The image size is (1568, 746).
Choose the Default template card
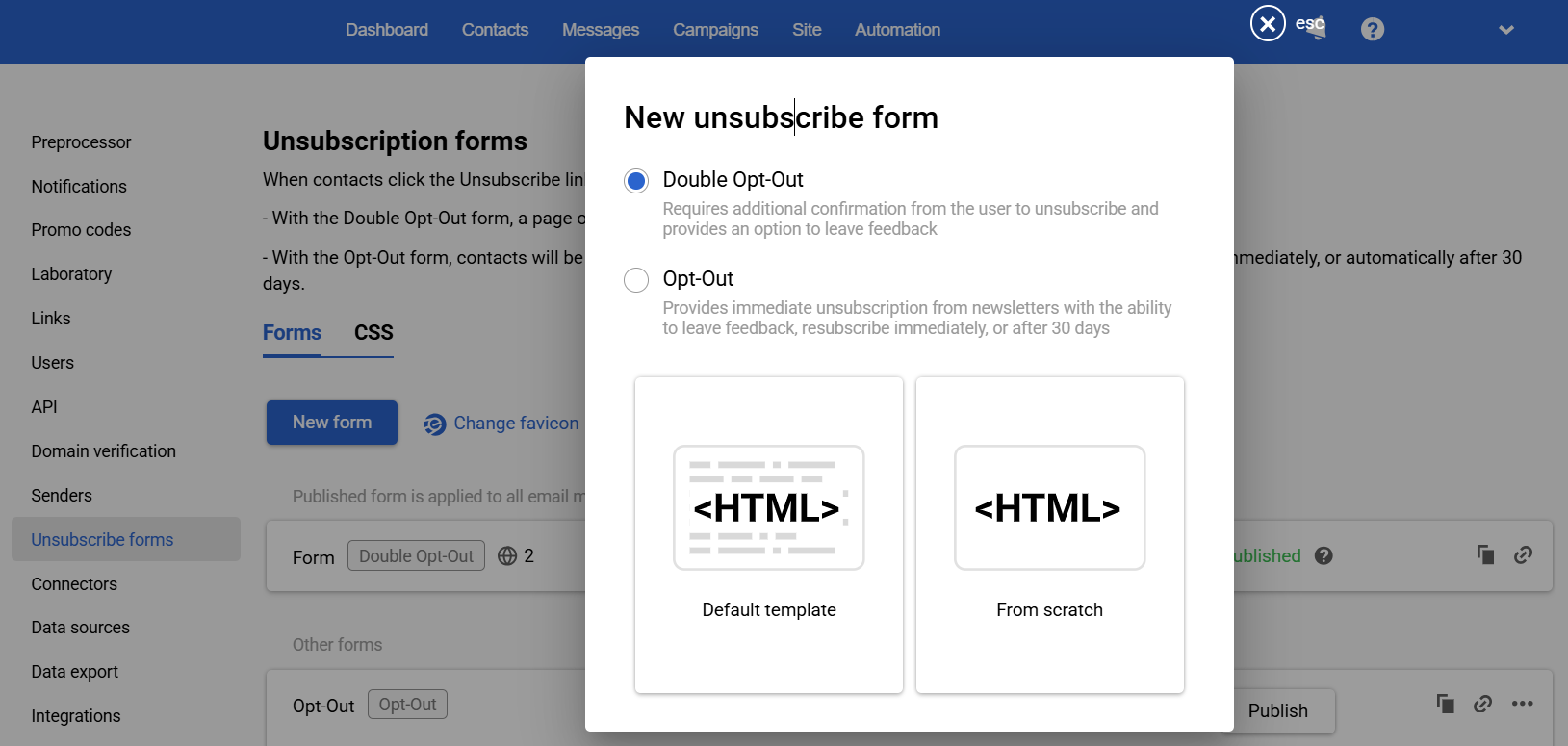pyautogui.click(x=769, y=535)
